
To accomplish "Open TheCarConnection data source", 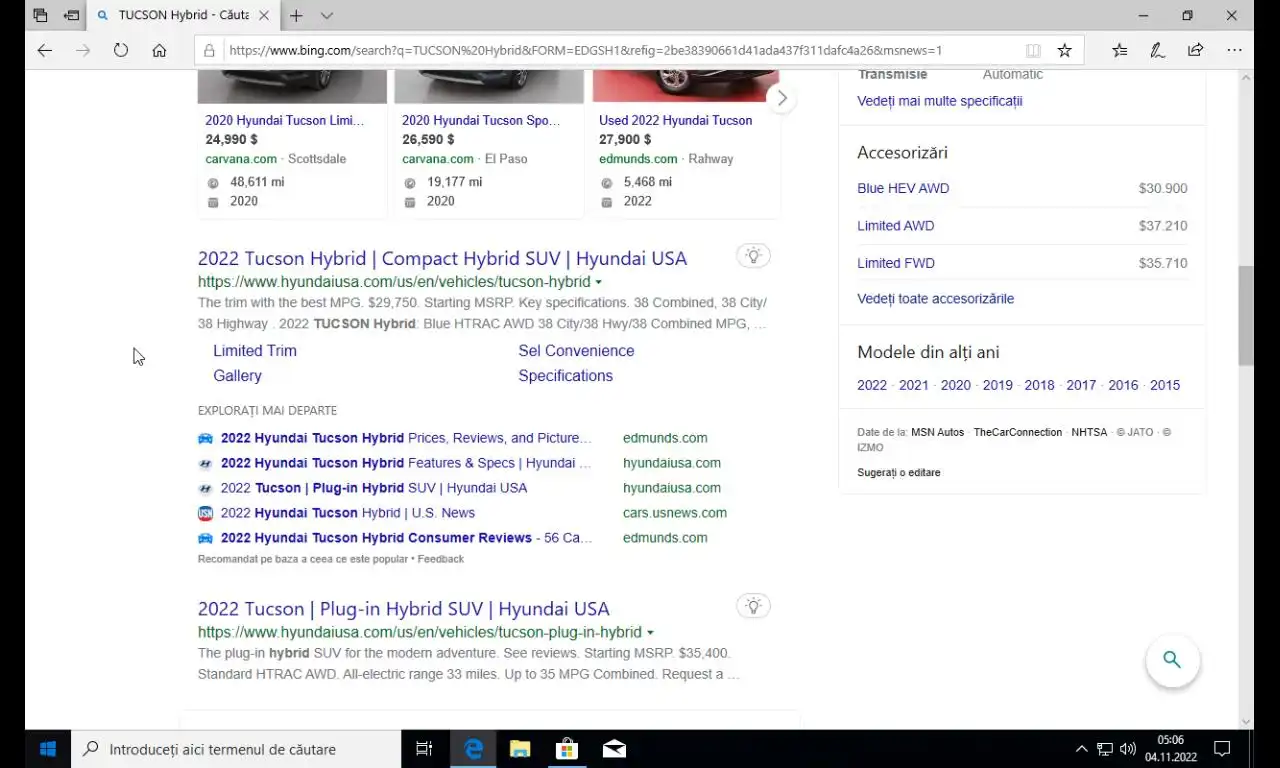I will pos(1018,432).
